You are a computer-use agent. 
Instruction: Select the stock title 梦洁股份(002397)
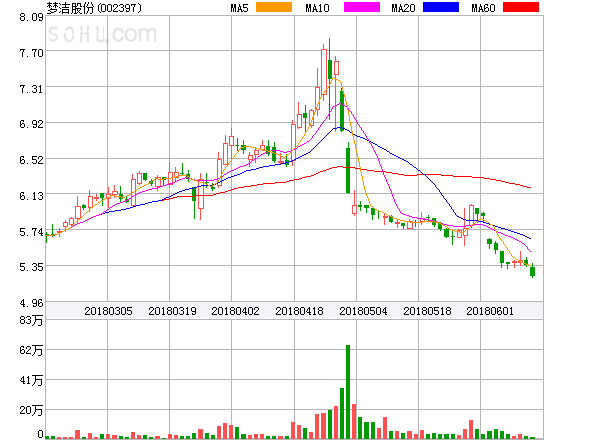pyautogui.click(x=94, y=8)
